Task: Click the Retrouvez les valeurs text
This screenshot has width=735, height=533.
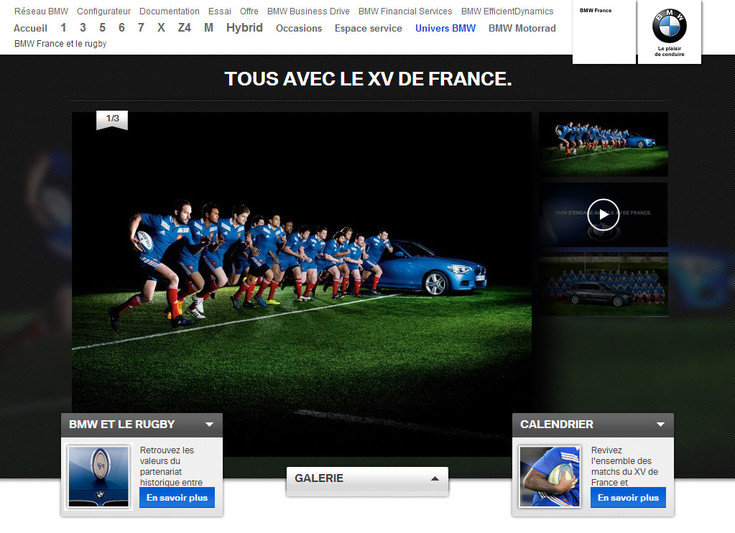Action: coord(171,466)
